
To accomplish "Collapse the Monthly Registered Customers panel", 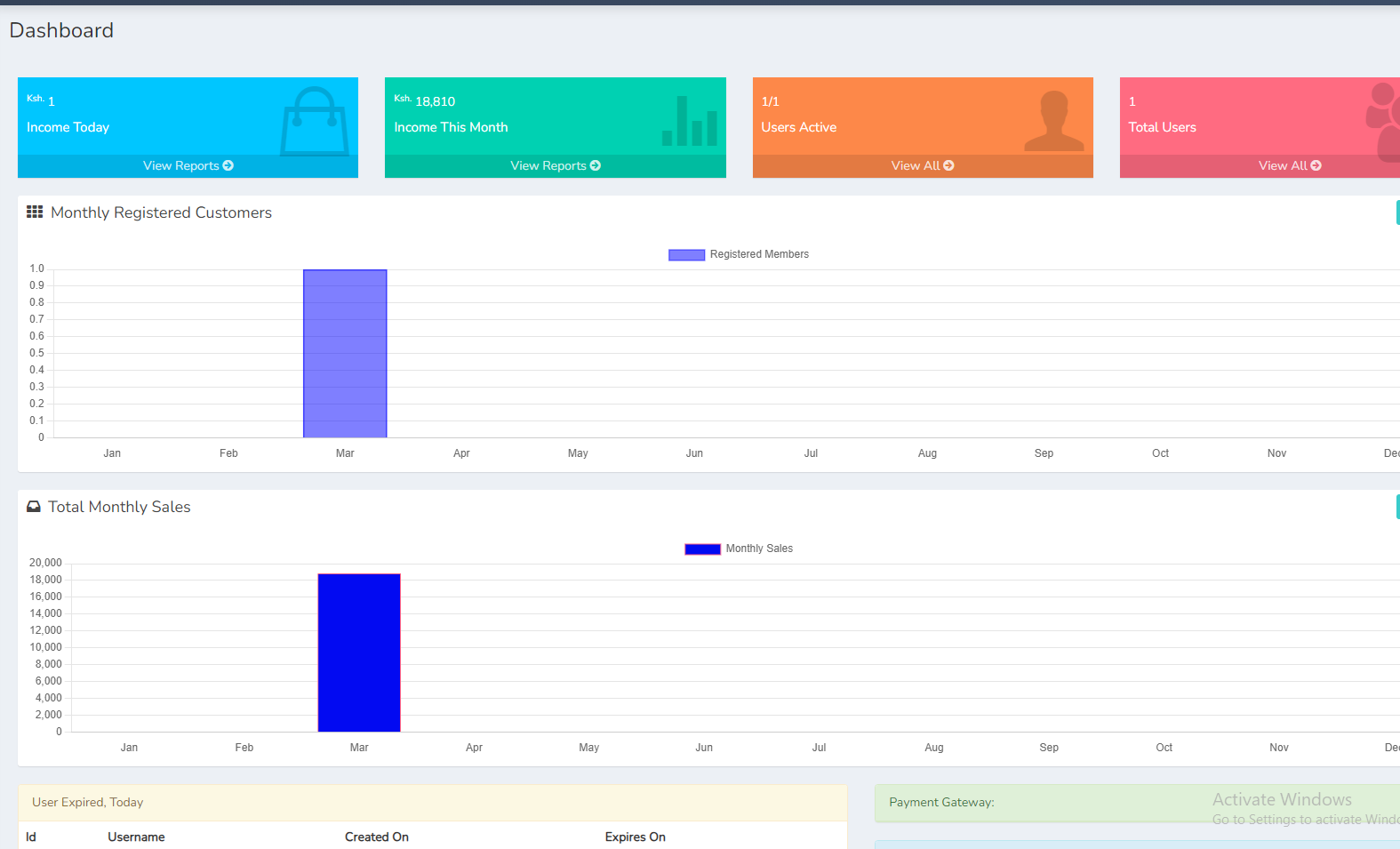I will click(x=1396, y=212).
